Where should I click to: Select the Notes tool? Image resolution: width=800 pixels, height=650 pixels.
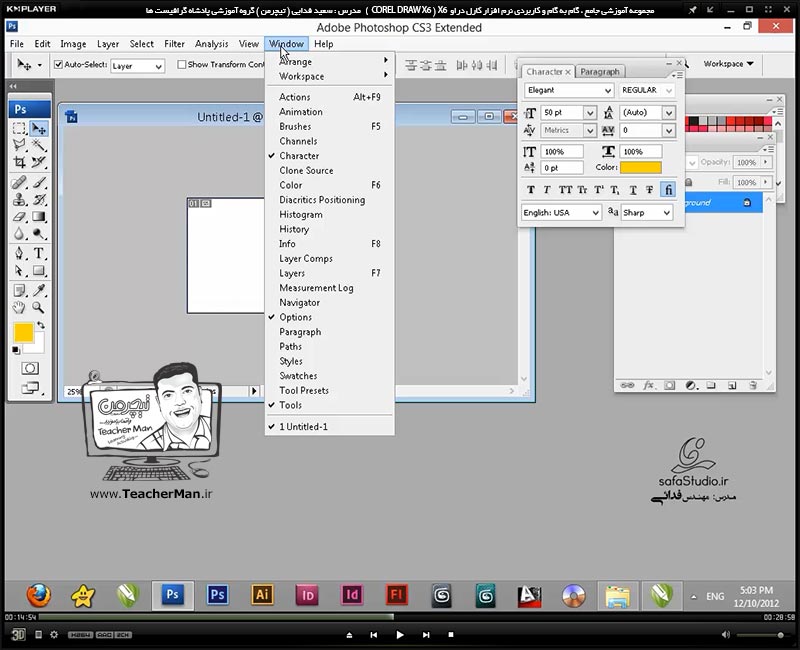[19, 291]
